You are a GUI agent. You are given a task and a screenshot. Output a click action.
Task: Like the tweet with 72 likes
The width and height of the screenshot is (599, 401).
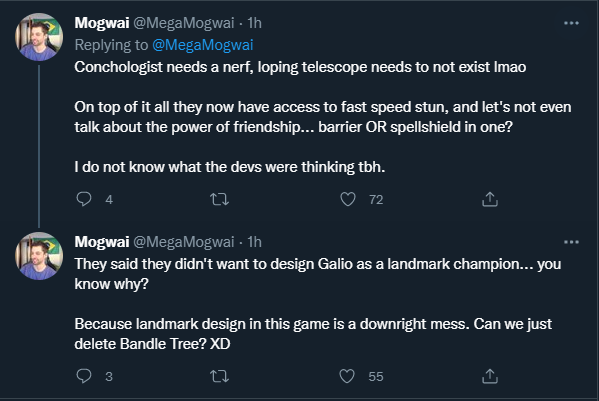pos(348,199)
